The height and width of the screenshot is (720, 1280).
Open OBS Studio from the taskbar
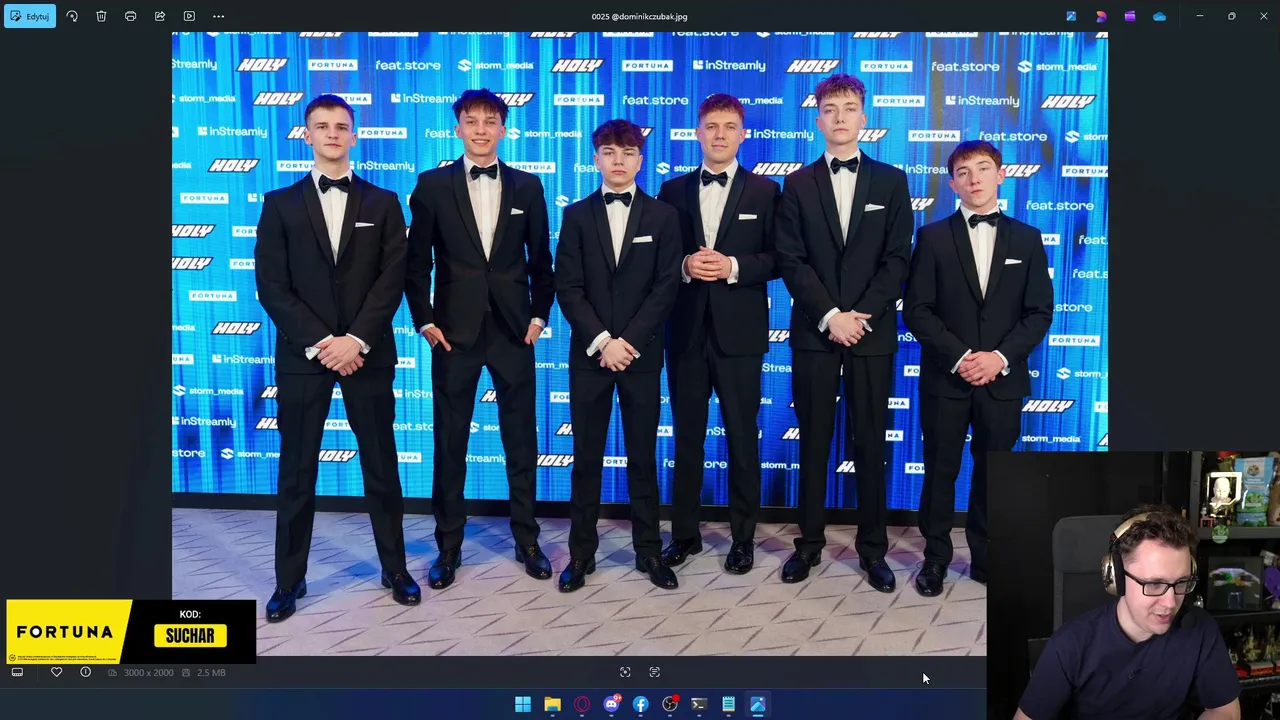(x=670, y=704)
